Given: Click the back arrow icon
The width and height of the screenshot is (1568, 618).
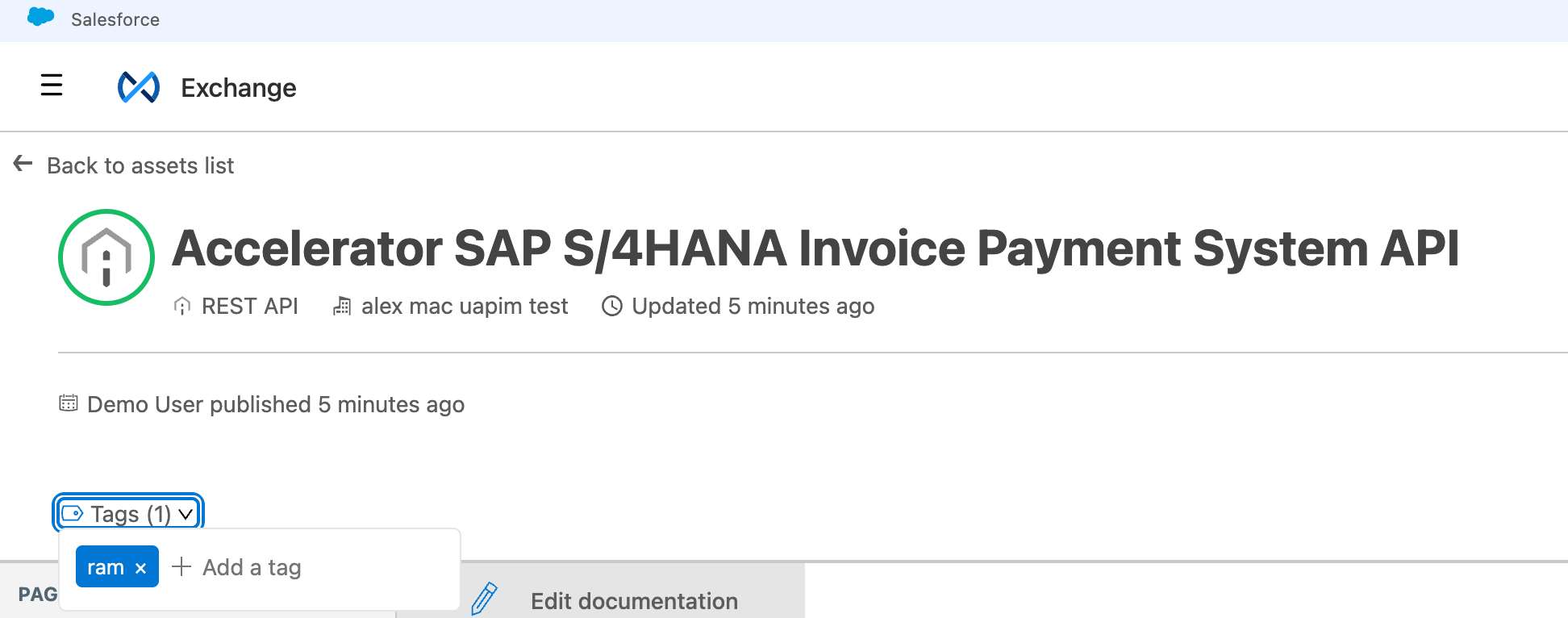Looking at the screenshot, I should click(23, 164).
